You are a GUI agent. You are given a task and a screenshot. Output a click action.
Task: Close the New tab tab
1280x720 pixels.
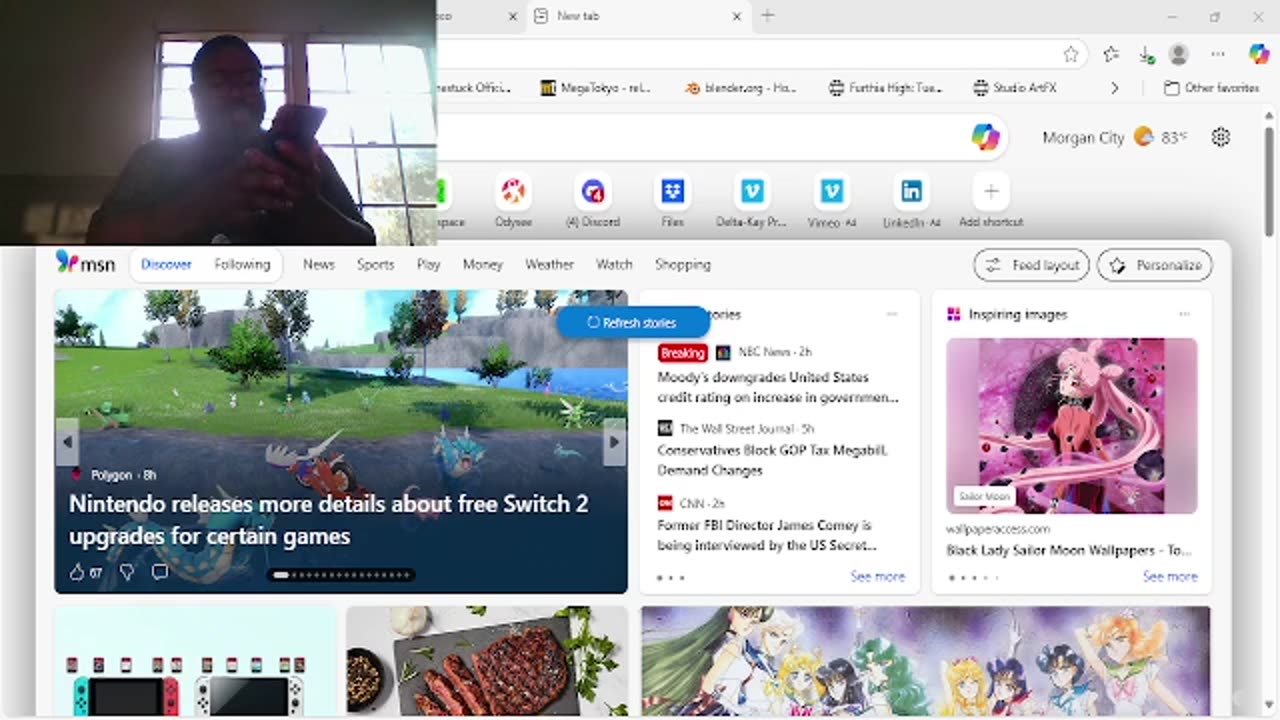[x=737, y=16]
